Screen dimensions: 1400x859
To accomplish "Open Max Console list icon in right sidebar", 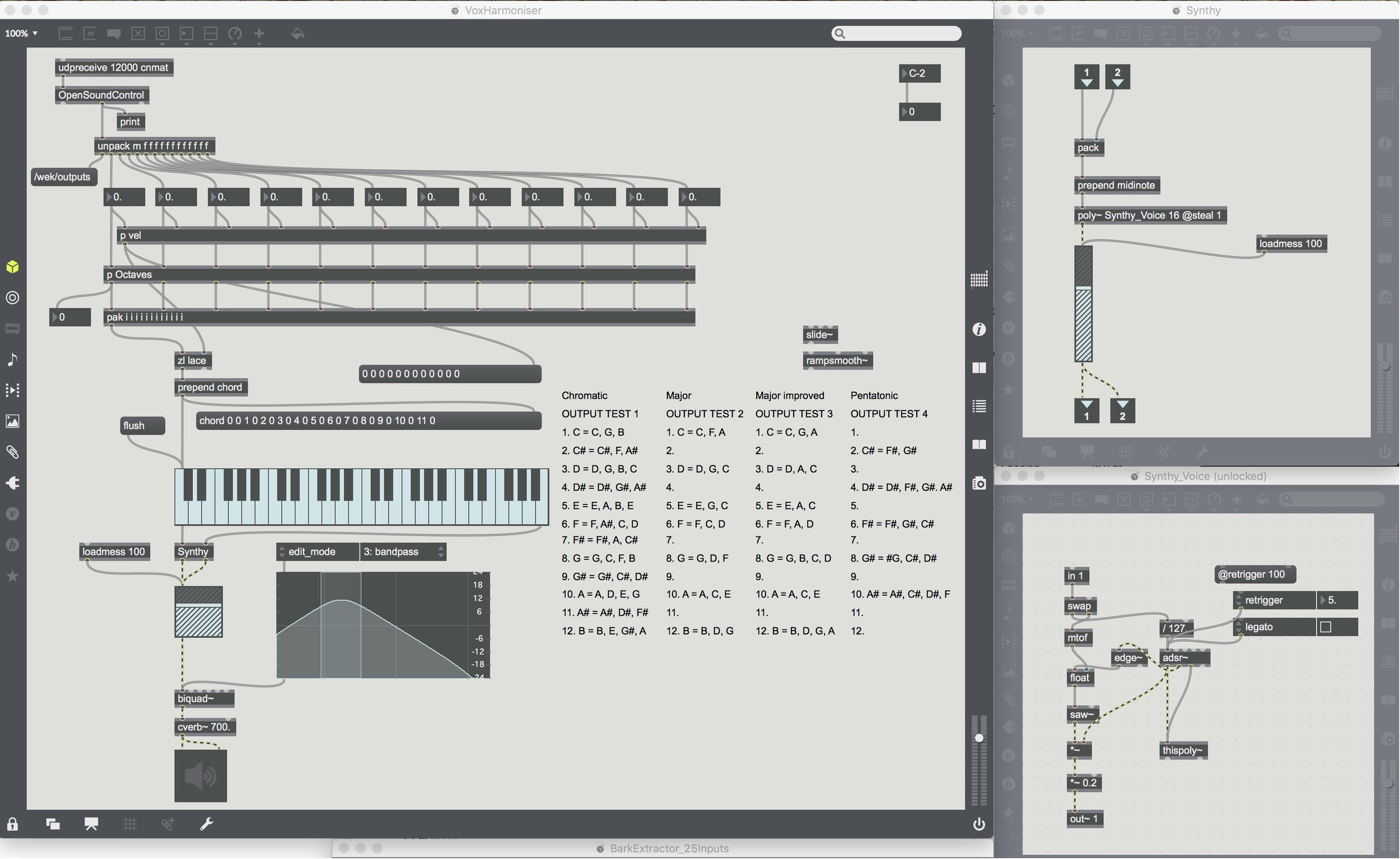I will click(979, 406).
